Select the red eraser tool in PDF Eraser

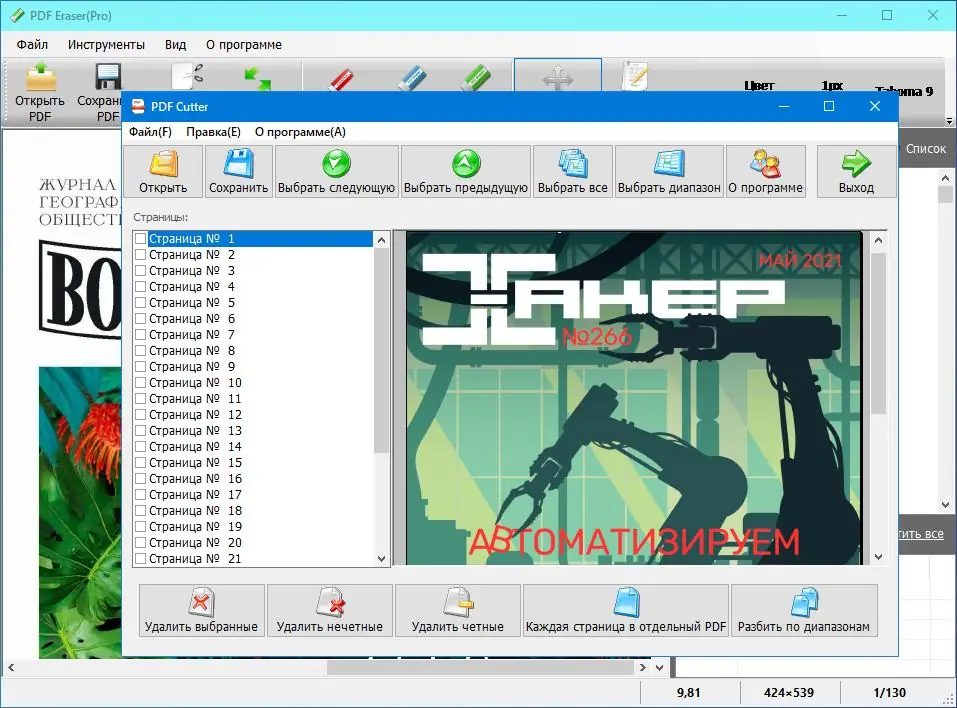coord(340,80)
